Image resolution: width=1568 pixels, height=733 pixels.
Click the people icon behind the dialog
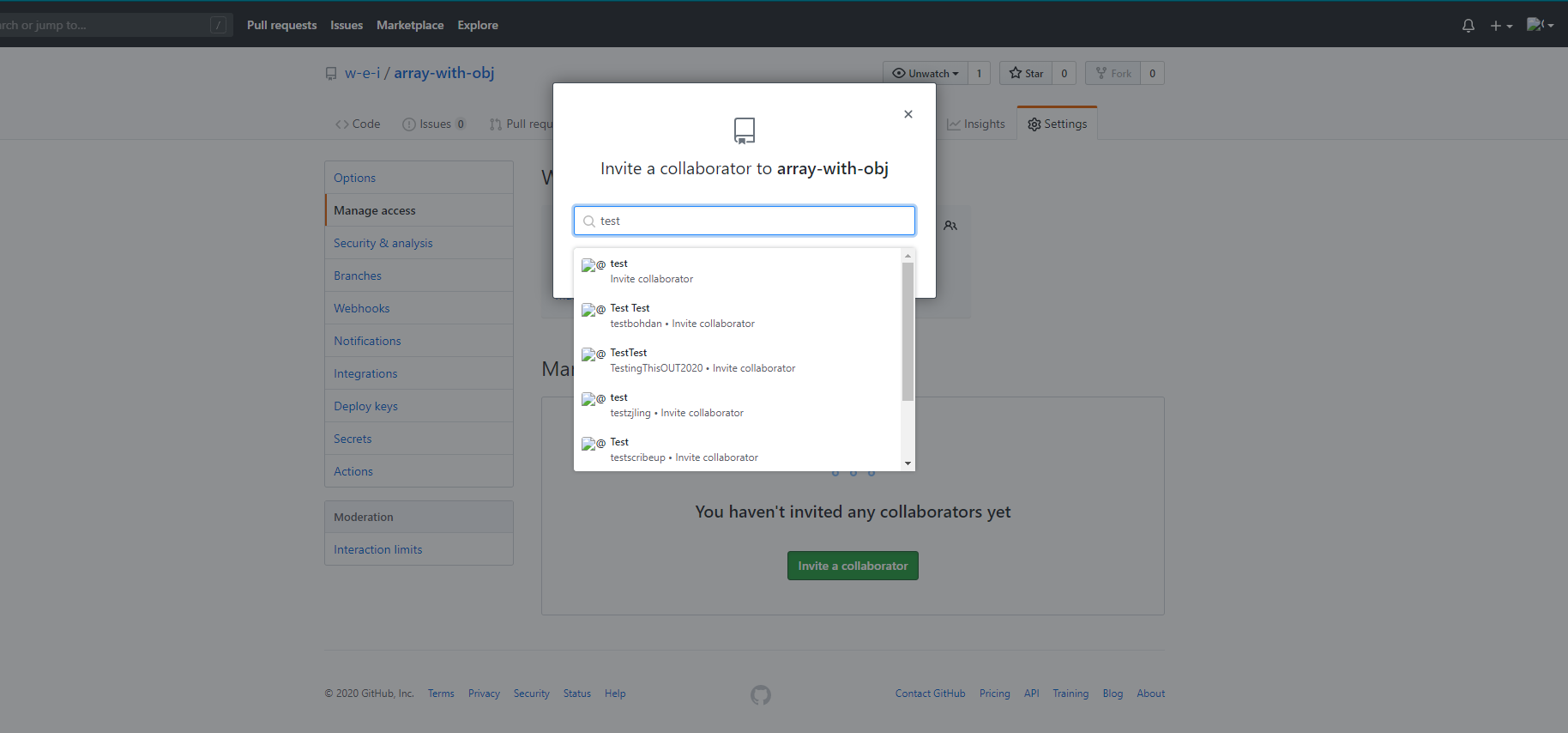[x=950, y=226]
